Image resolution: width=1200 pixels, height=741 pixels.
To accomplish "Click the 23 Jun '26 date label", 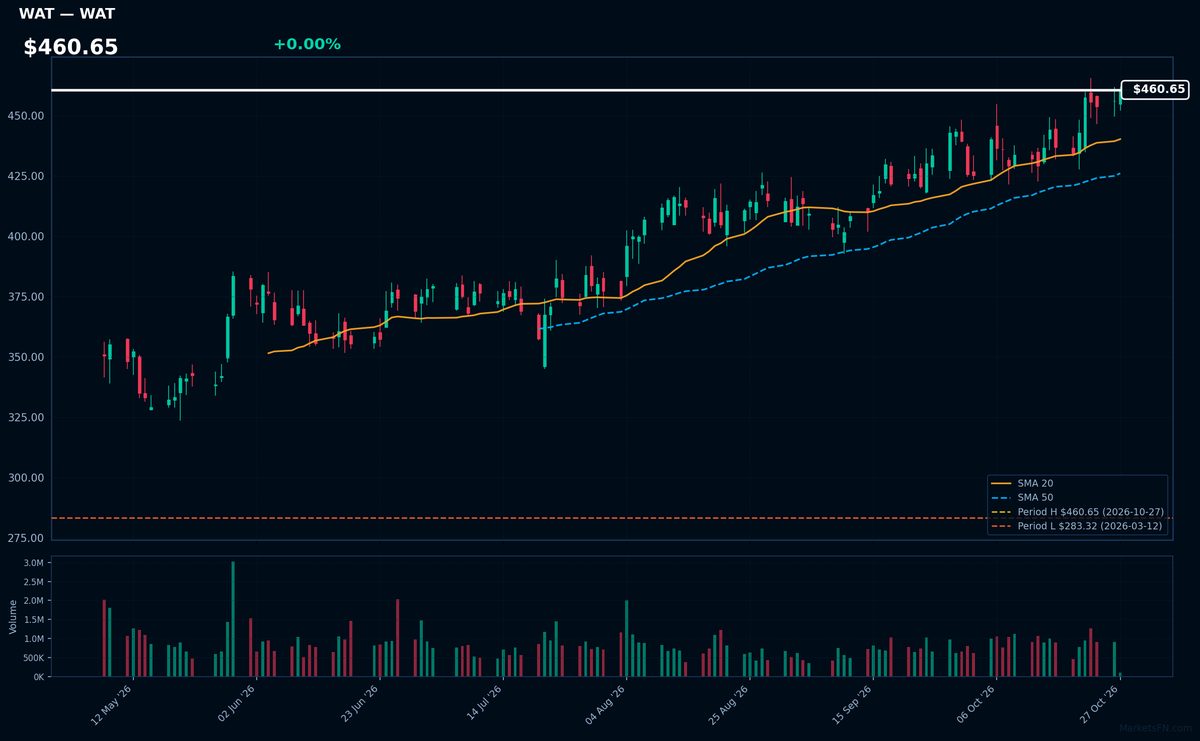I will (360, 704).
